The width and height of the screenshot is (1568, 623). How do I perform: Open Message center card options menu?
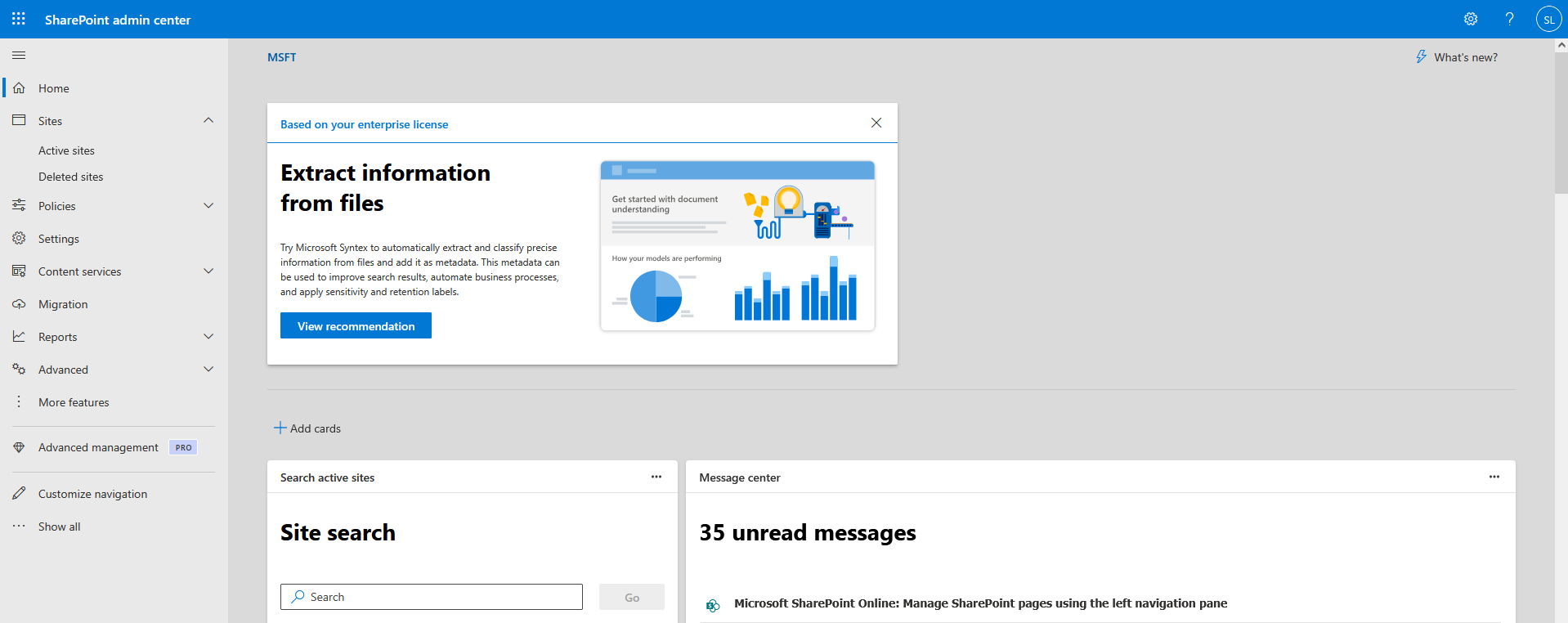[x=1494, y=477]
